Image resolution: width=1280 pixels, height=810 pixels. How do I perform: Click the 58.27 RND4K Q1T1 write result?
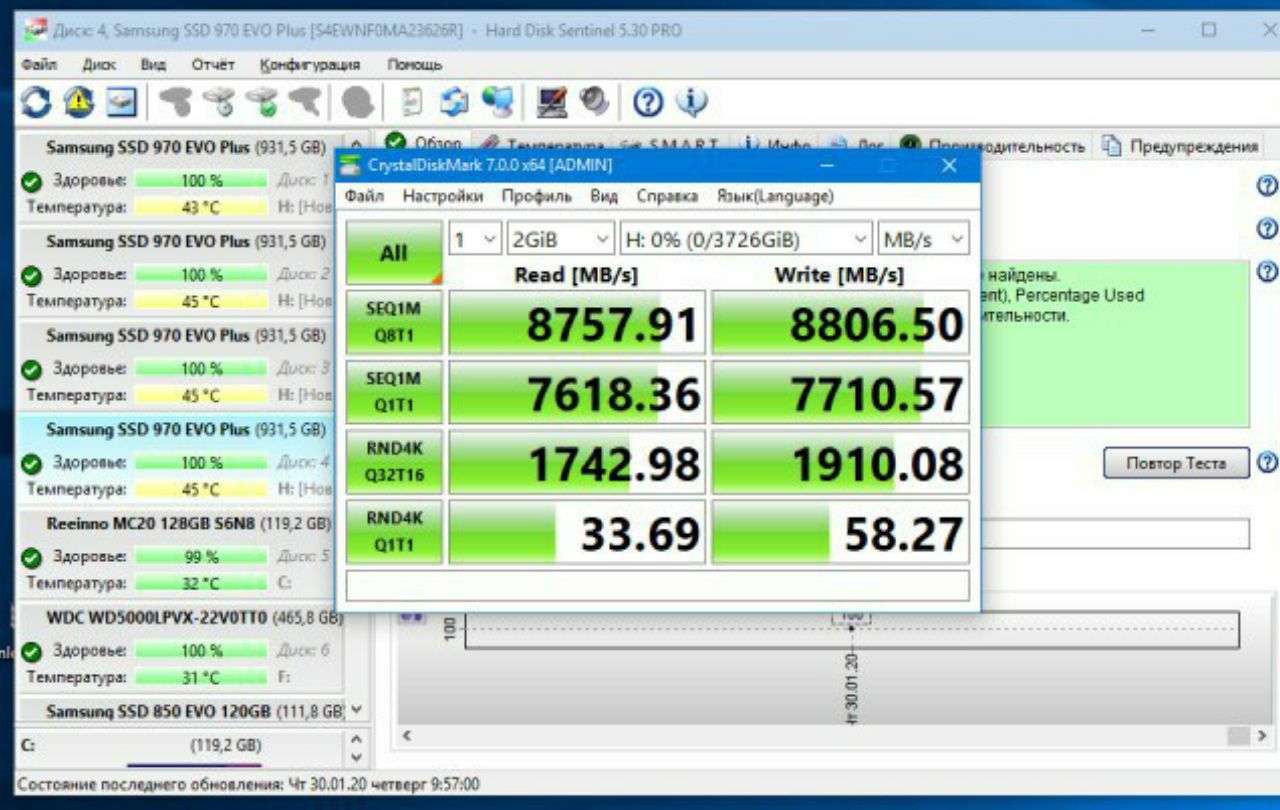coord(841,532)
